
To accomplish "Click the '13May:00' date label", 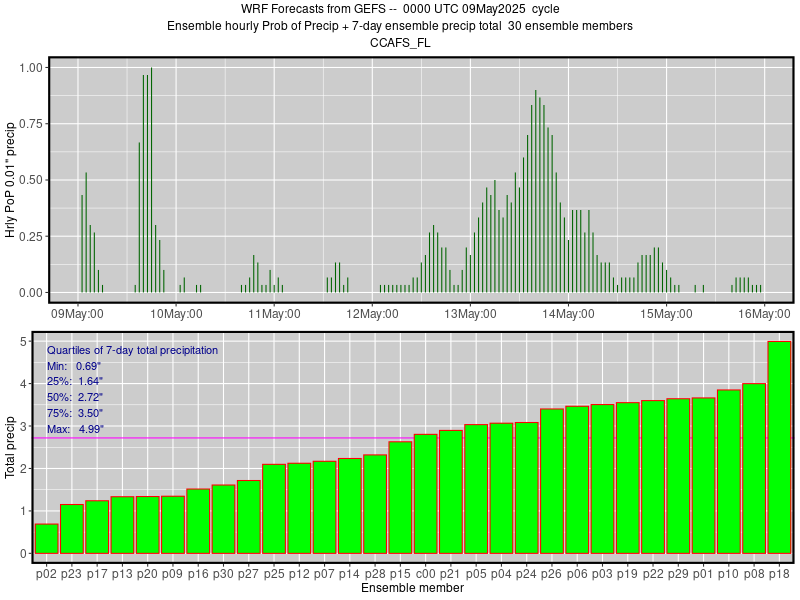I will click(x=470, y=313).
